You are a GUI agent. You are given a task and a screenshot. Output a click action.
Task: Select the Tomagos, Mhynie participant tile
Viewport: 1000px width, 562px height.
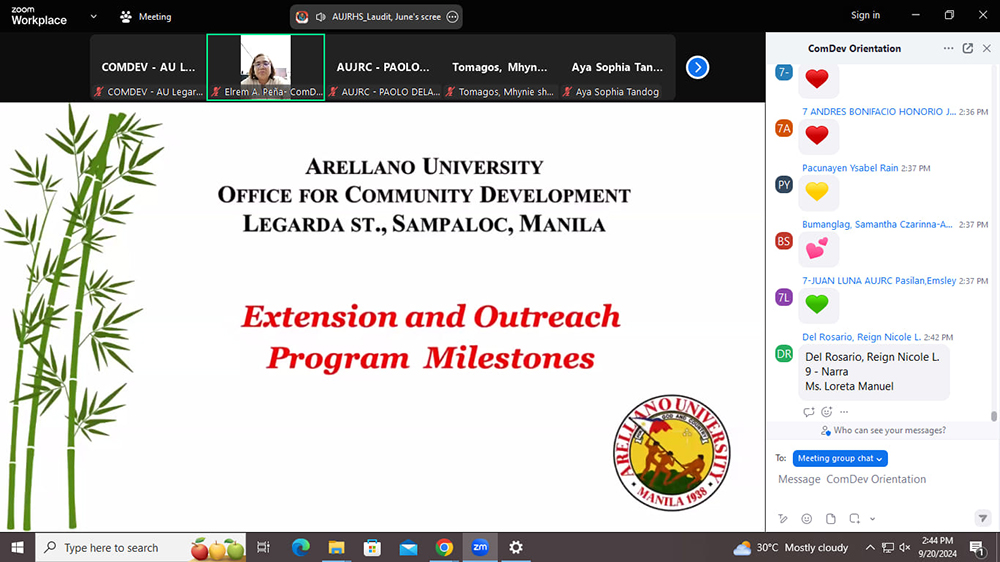pos(500,68)
